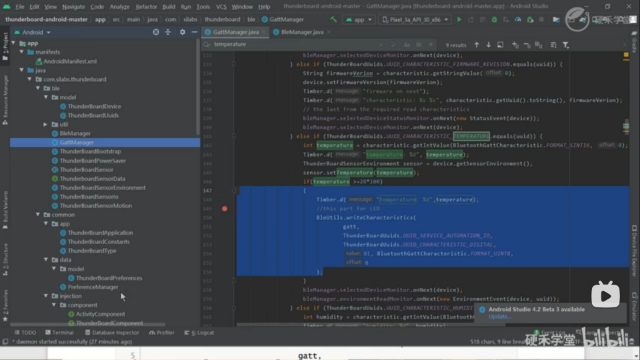Switch to BleManager.java editor tab
Viewport: 640px width, 360px height.
tap(301, 32)
